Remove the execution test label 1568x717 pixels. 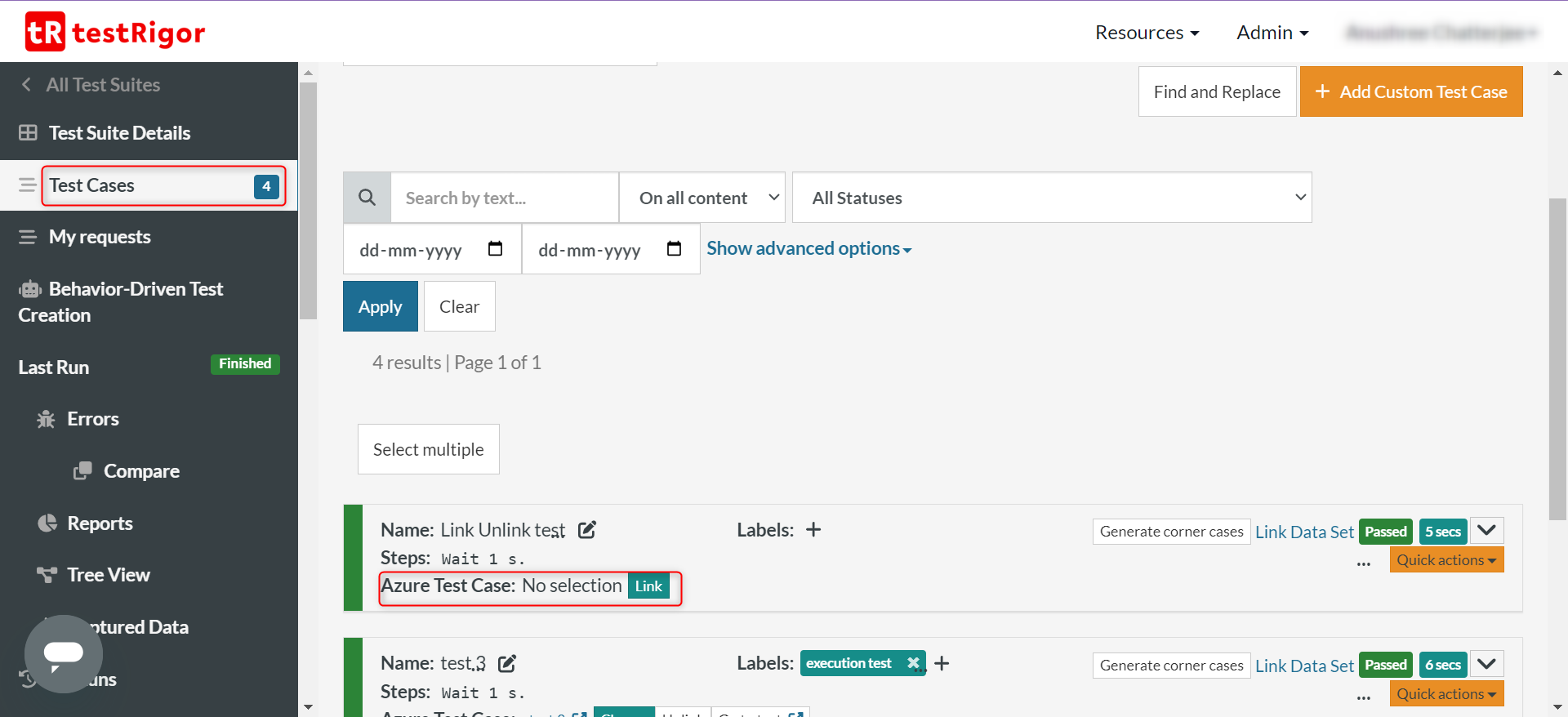click(x=913, y=663)
